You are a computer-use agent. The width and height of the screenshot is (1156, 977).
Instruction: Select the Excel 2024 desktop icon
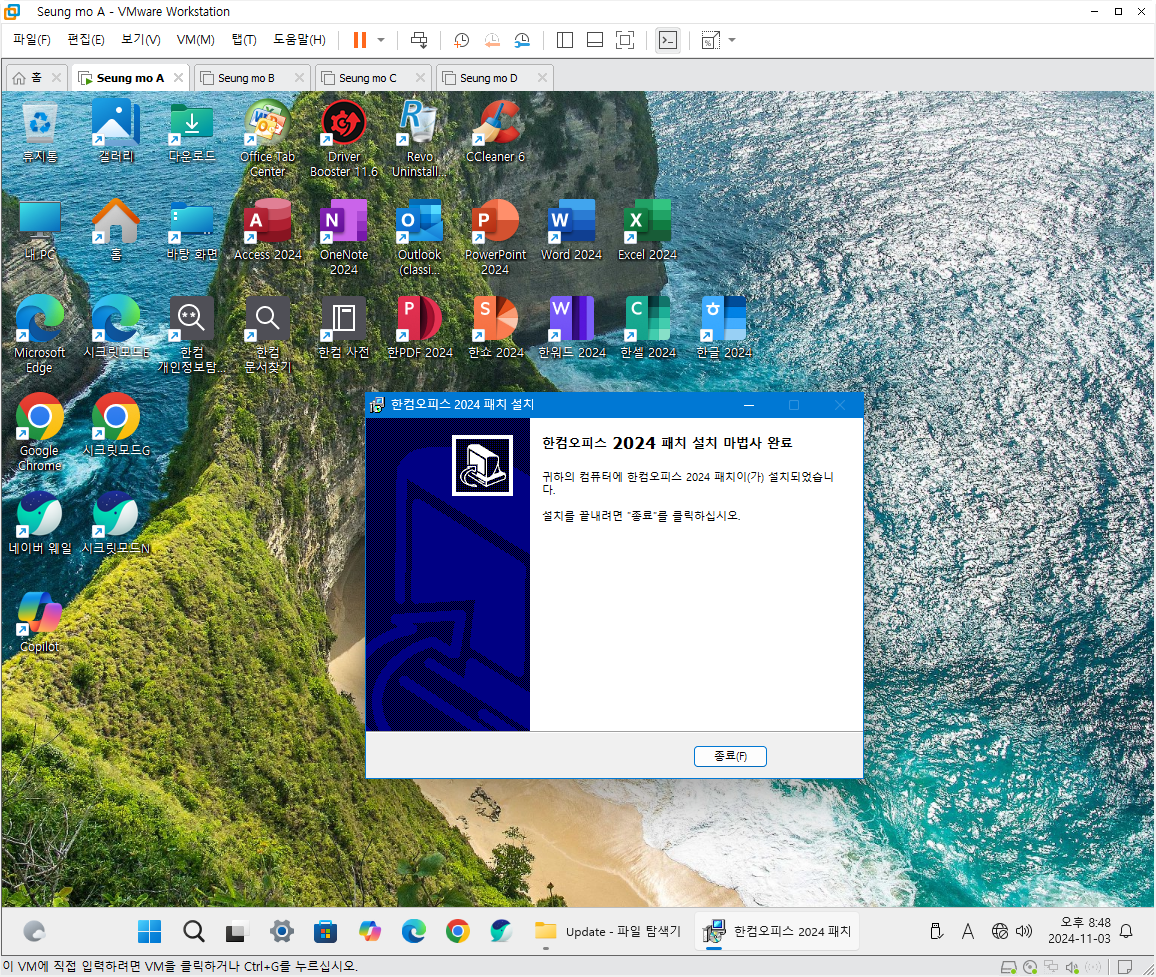coord(647,231)
